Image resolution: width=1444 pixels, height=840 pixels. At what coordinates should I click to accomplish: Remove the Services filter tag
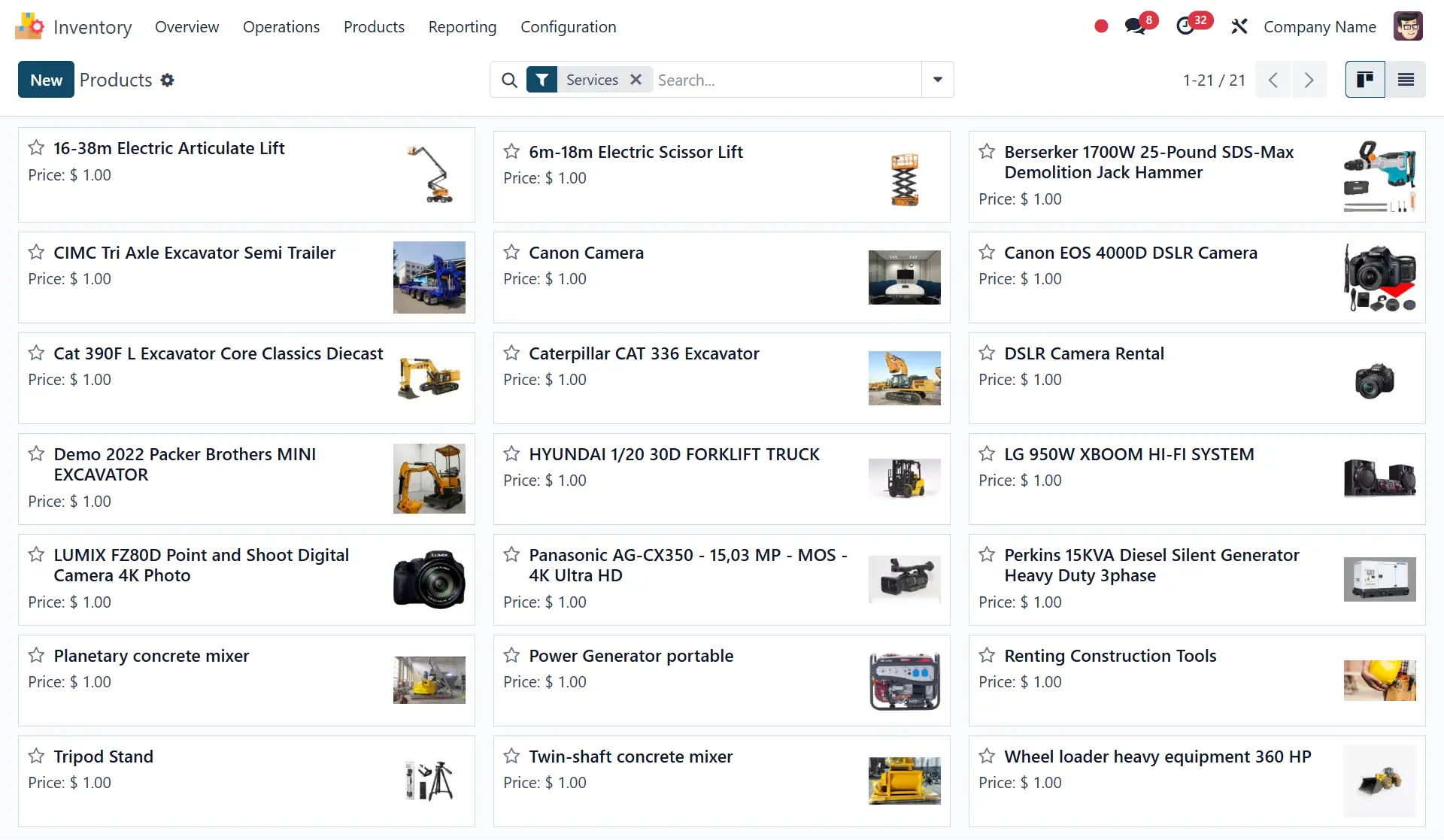pos(636,80)
